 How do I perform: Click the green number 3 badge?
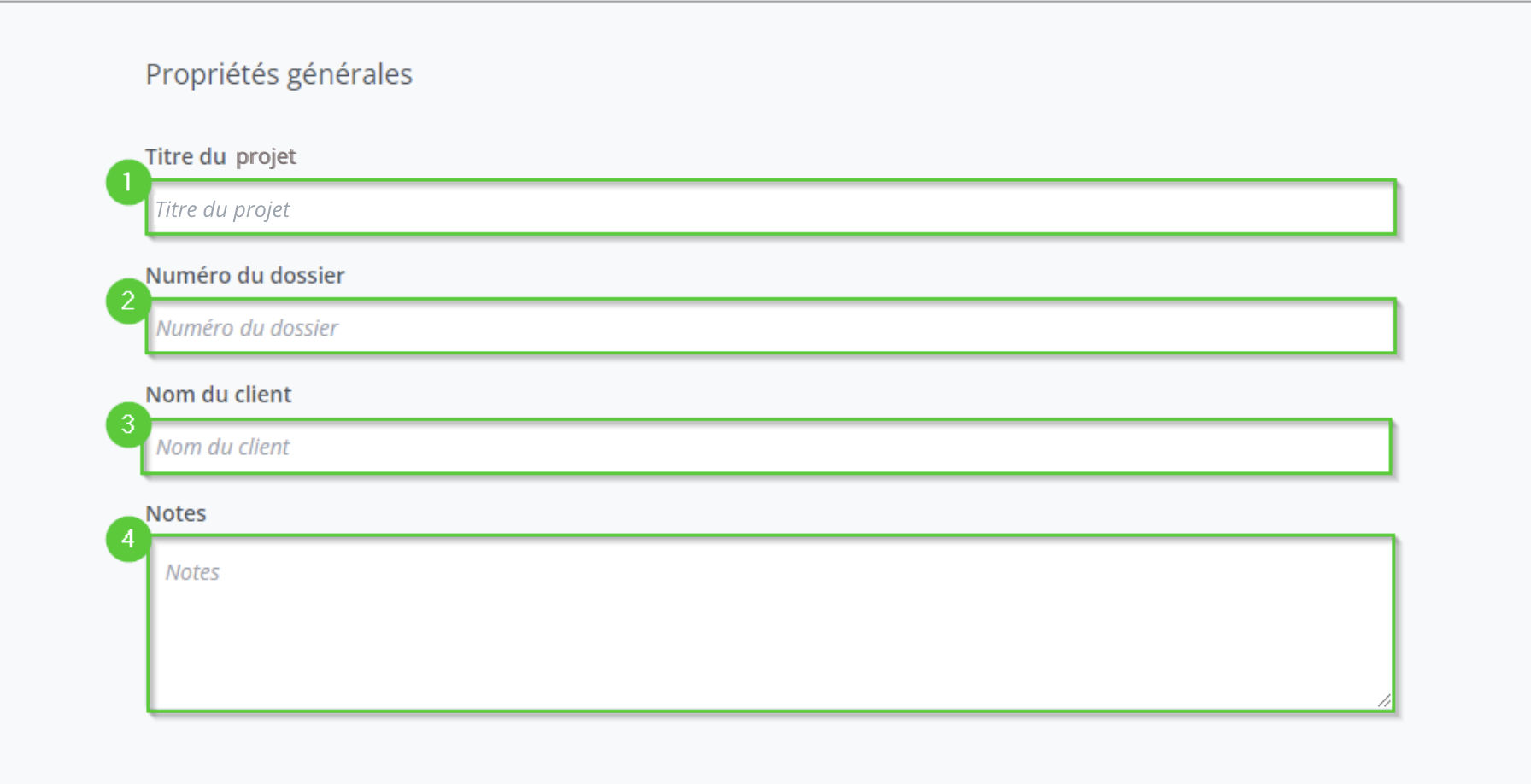pyautogui.click(x=128, y=424)
